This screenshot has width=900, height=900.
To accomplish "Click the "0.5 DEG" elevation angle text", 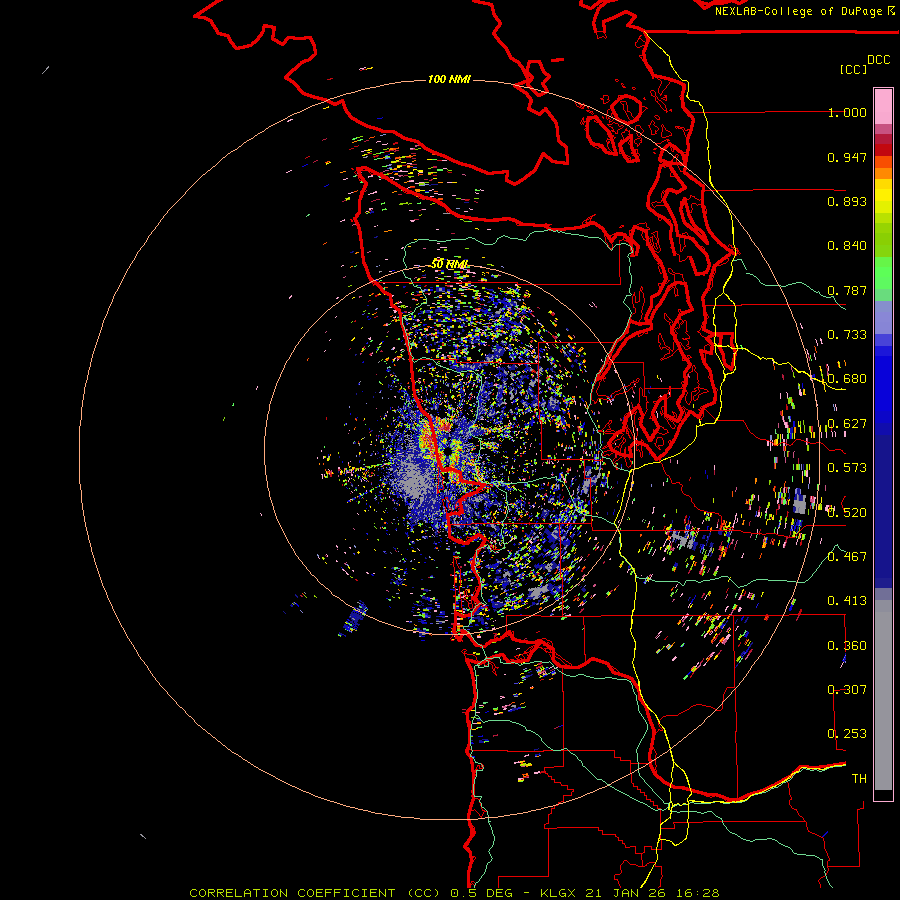I will click(x=481, y=893).
